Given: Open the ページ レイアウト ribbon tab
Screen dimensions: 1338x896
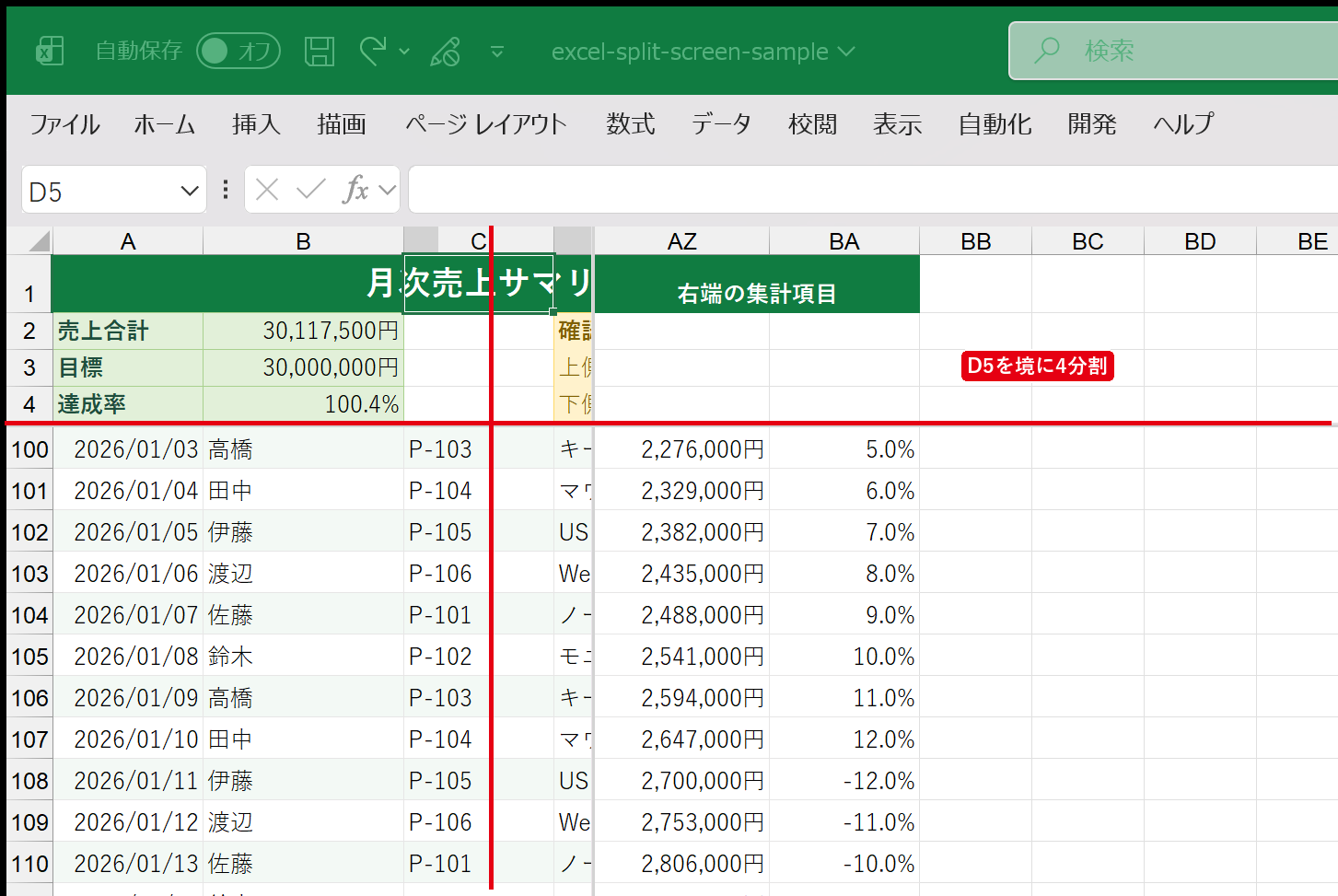Looking at the screenshot, I should pos(486,124).
